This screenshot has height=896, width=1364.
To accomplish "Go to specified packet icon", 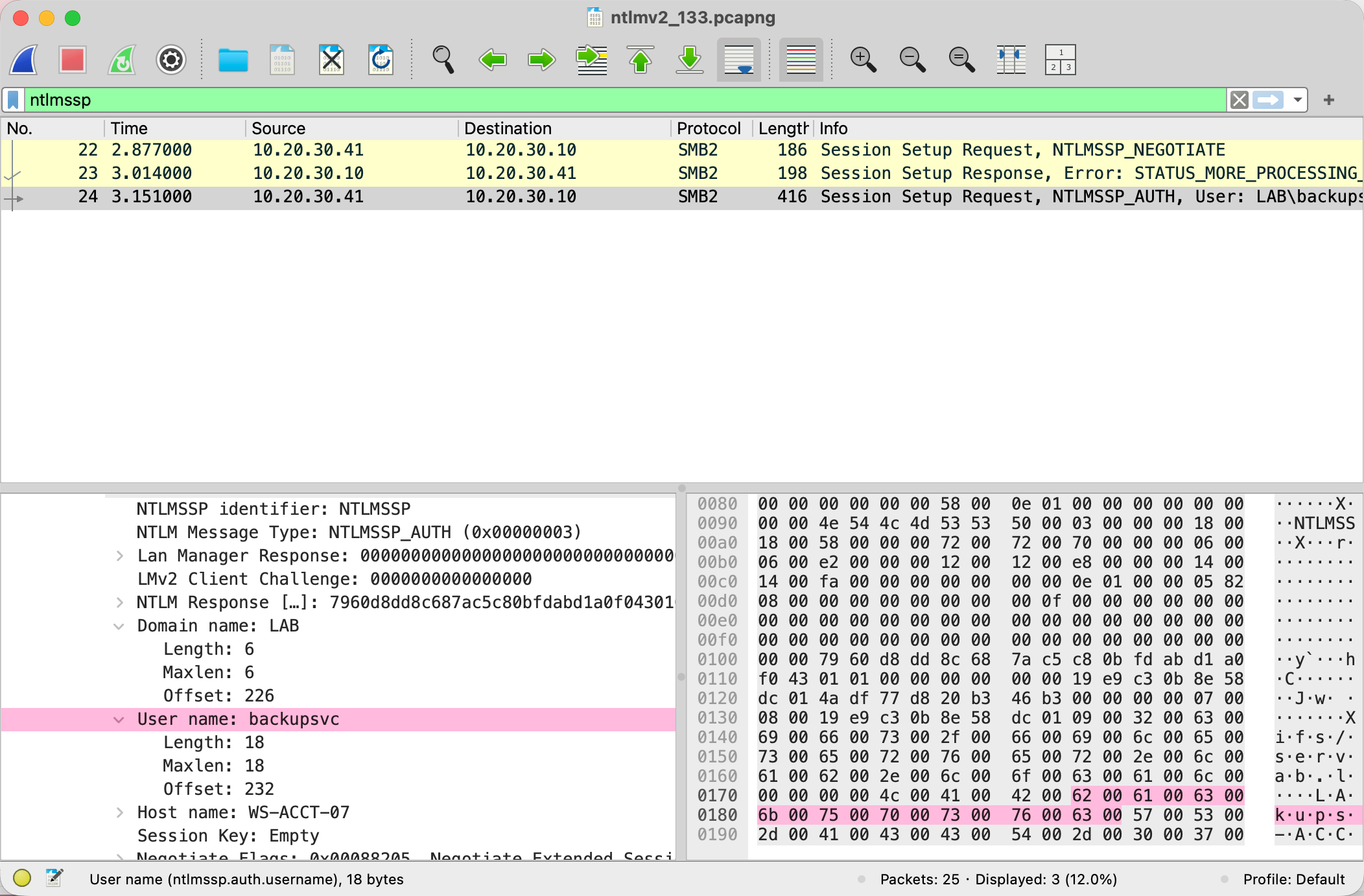I will coord(591,60).
